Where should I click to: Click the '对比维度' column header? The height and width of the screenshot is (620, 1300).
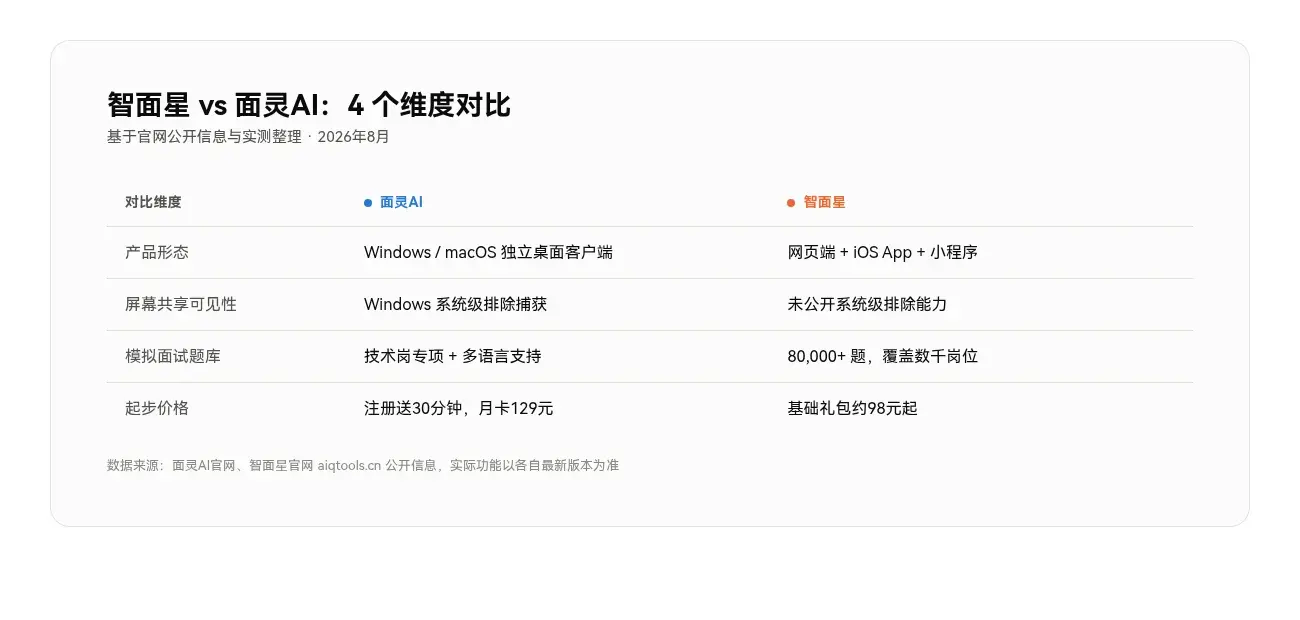[153, 202]
